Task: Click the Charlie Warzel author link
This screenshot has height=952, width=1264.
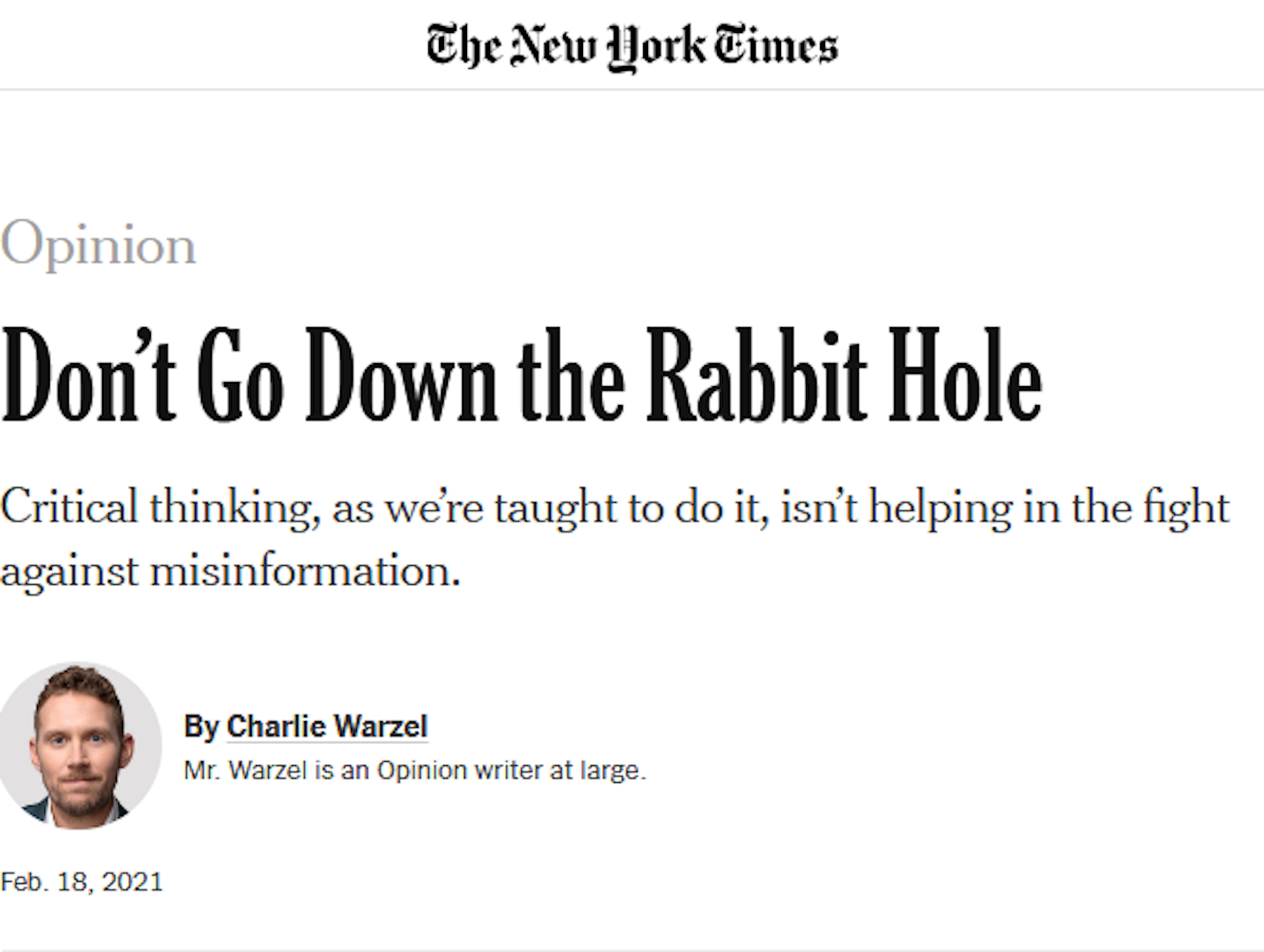Action: pyautogui.click(x=327, y=727)
